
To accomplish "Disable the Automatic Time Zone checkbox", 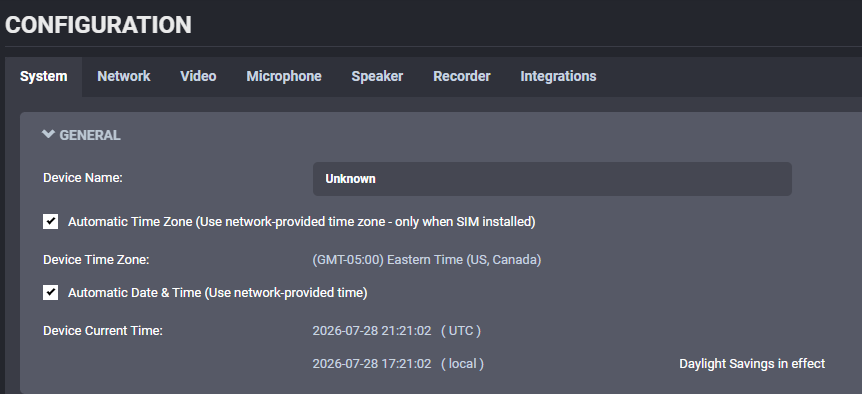I will pos(51,221).
